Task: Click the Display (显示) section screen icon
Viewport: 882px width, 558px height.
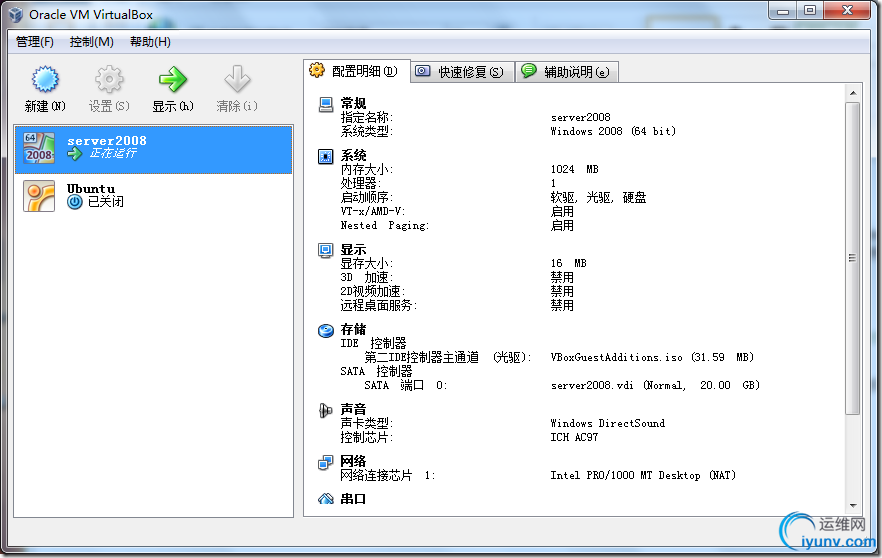Action: (x=326, y=250)
